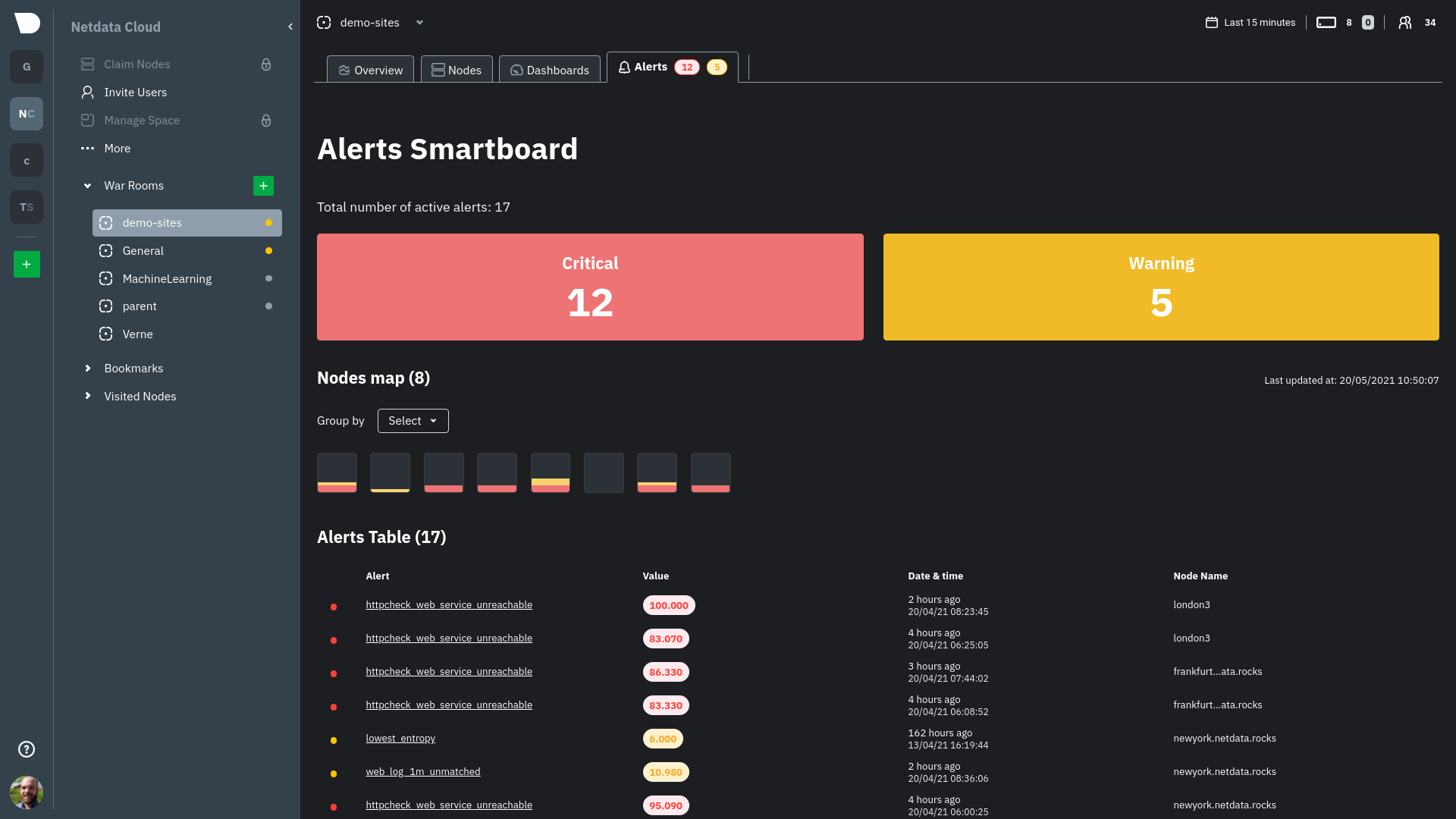Image resolution: width=1456 pixels, height=819 pixels.
Task: Open the Group by Select dropdown
Action: pos(413,421)
